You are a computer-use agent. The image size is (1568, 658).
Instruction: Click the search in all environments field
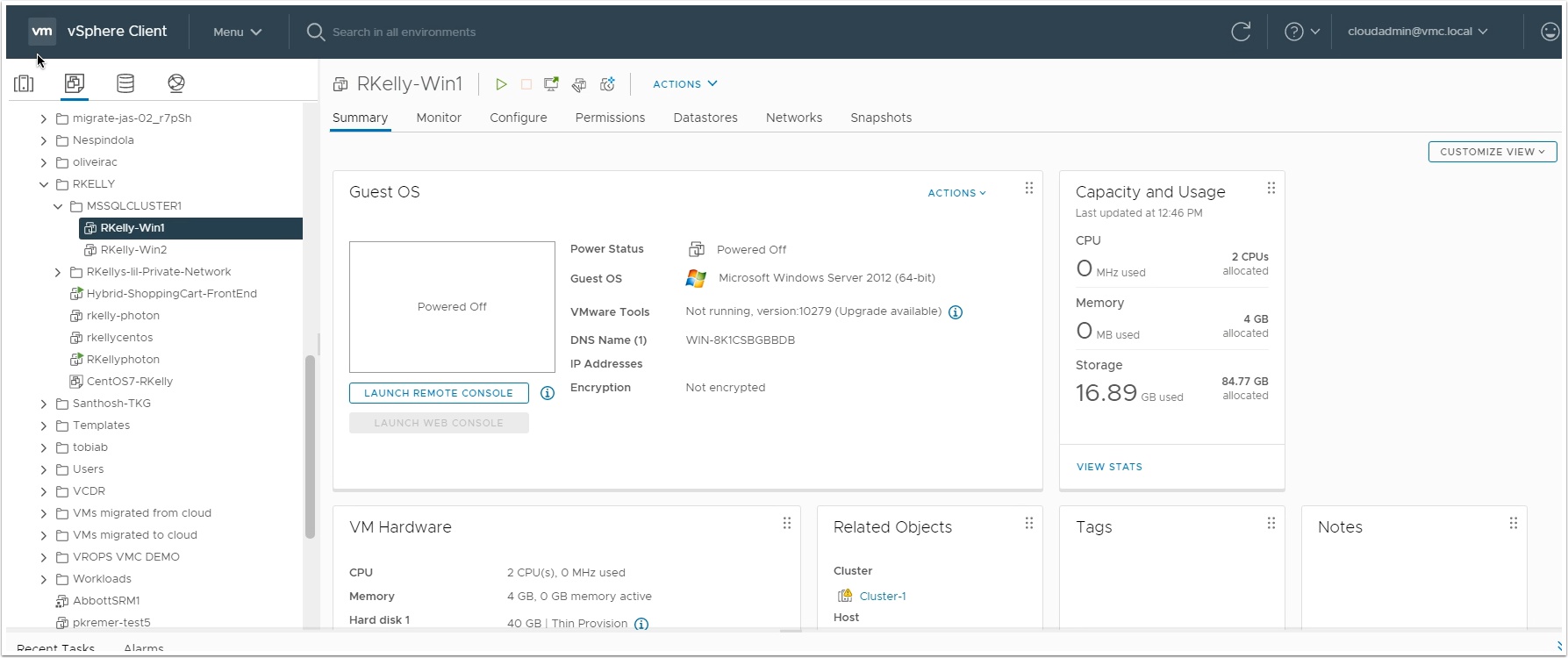404,32
